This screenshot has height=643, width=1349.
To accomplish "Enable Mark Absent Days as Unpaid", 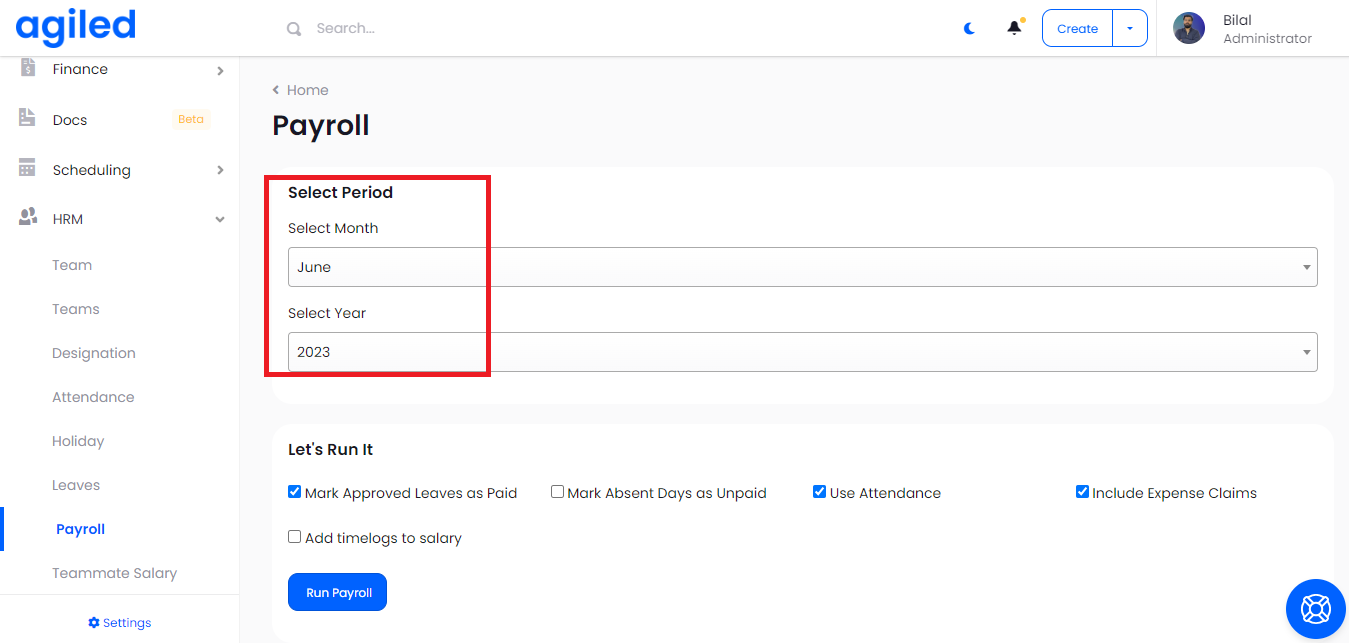I will click(558, 492).
